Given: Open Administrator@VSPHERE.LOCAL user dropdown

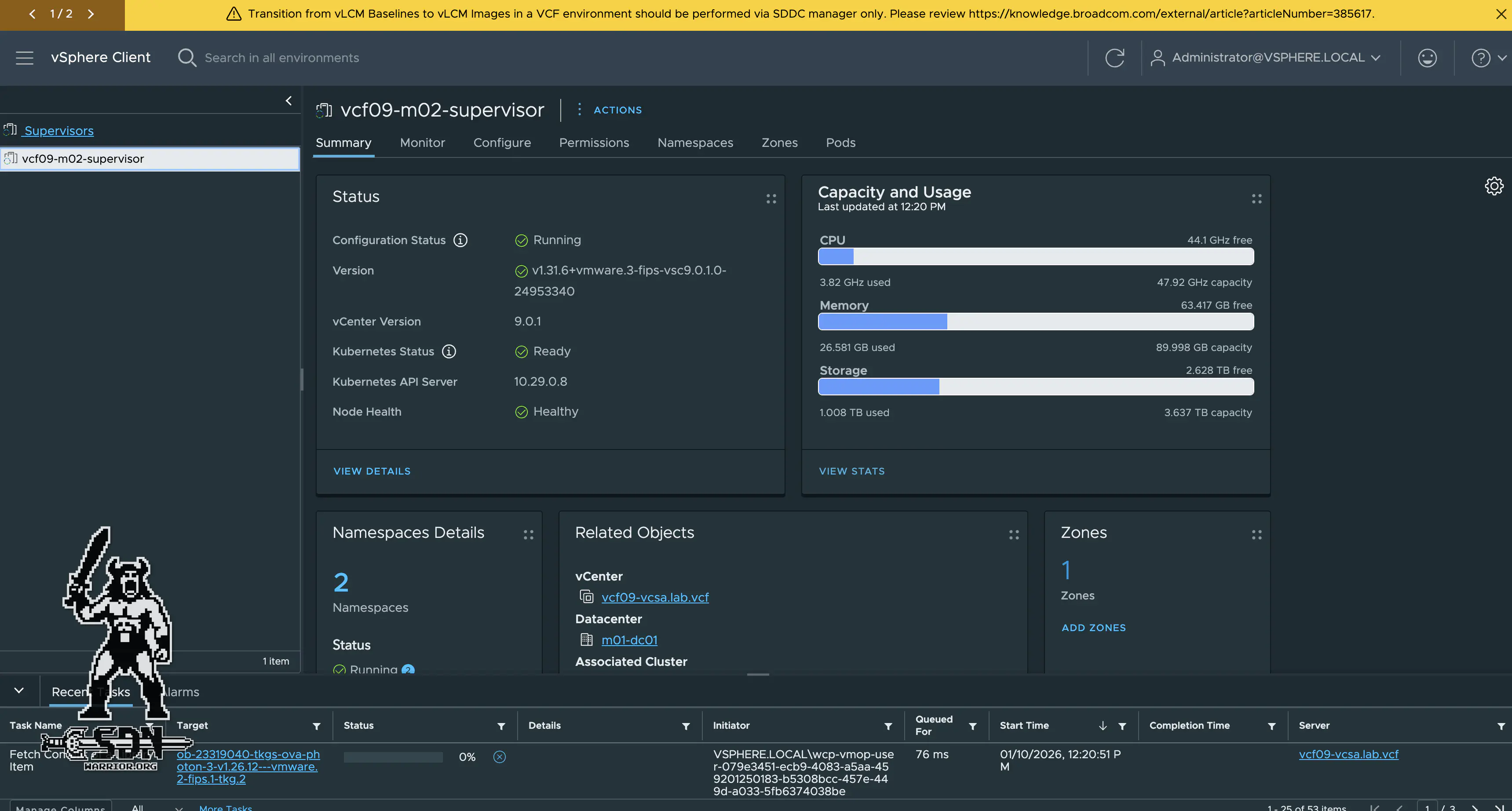Looking at the screenshot, I should (x=1268, y=58).
